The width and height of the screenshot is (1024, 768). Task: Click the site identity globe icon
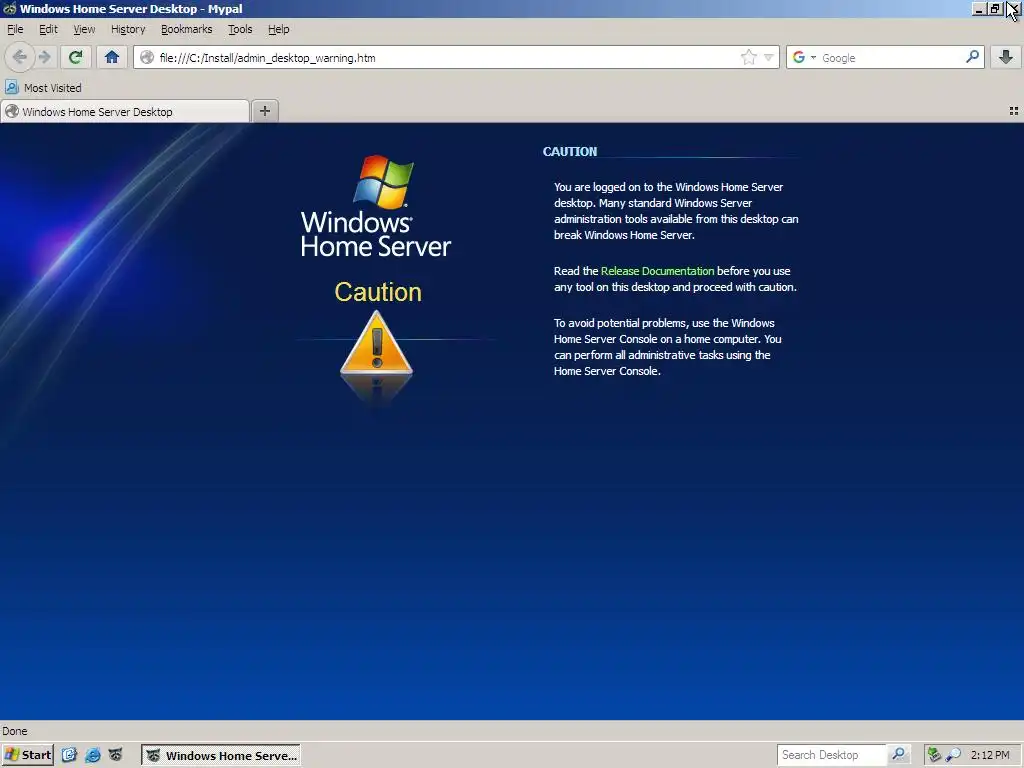point(147,57)
